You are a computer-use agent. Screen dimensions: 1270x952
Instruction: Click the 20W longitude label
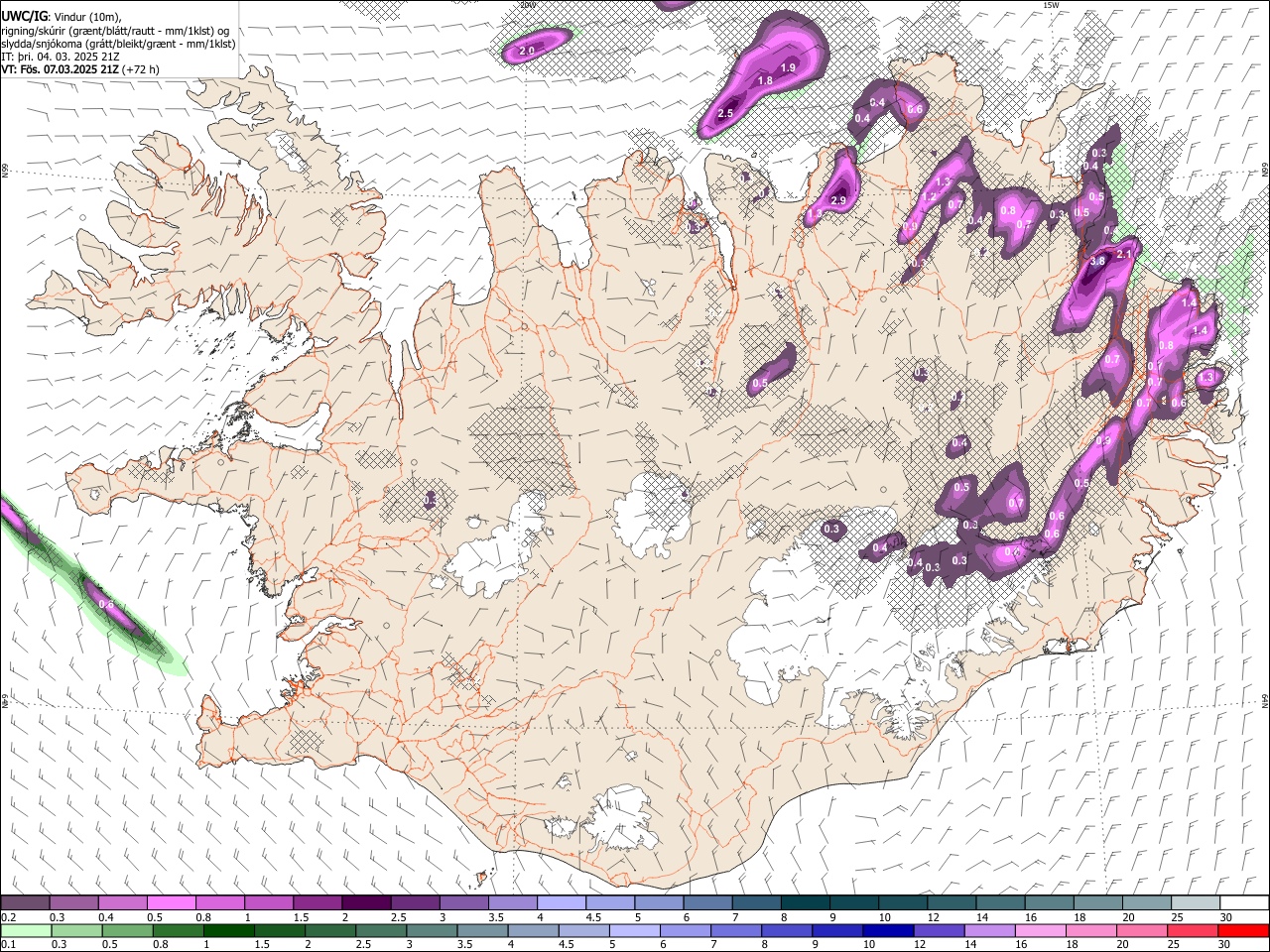pos(527,5)
